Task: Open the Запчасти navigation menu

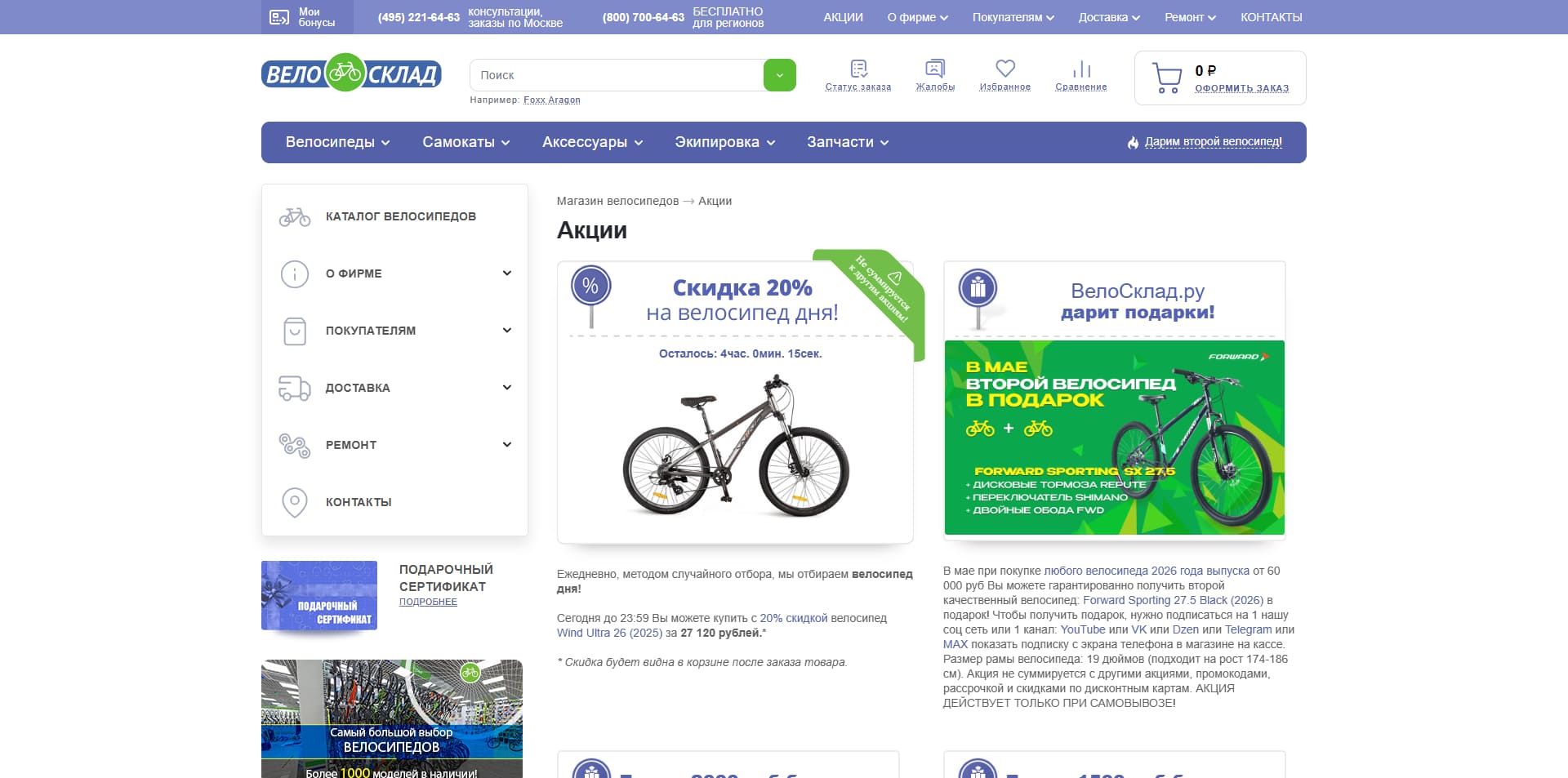Action: (848, 142)
